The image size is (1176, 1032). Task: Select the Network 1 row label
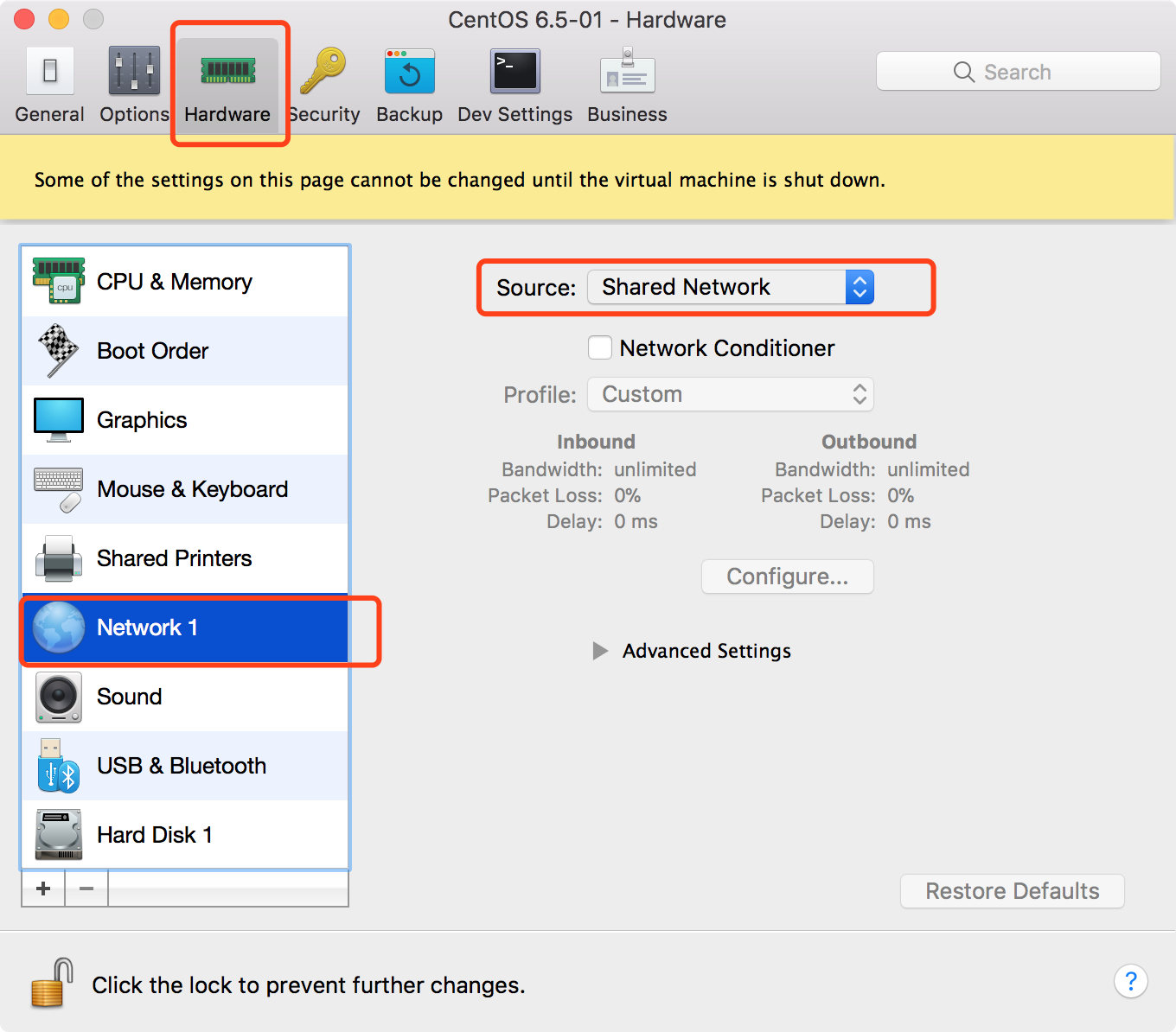coord(147,627)
